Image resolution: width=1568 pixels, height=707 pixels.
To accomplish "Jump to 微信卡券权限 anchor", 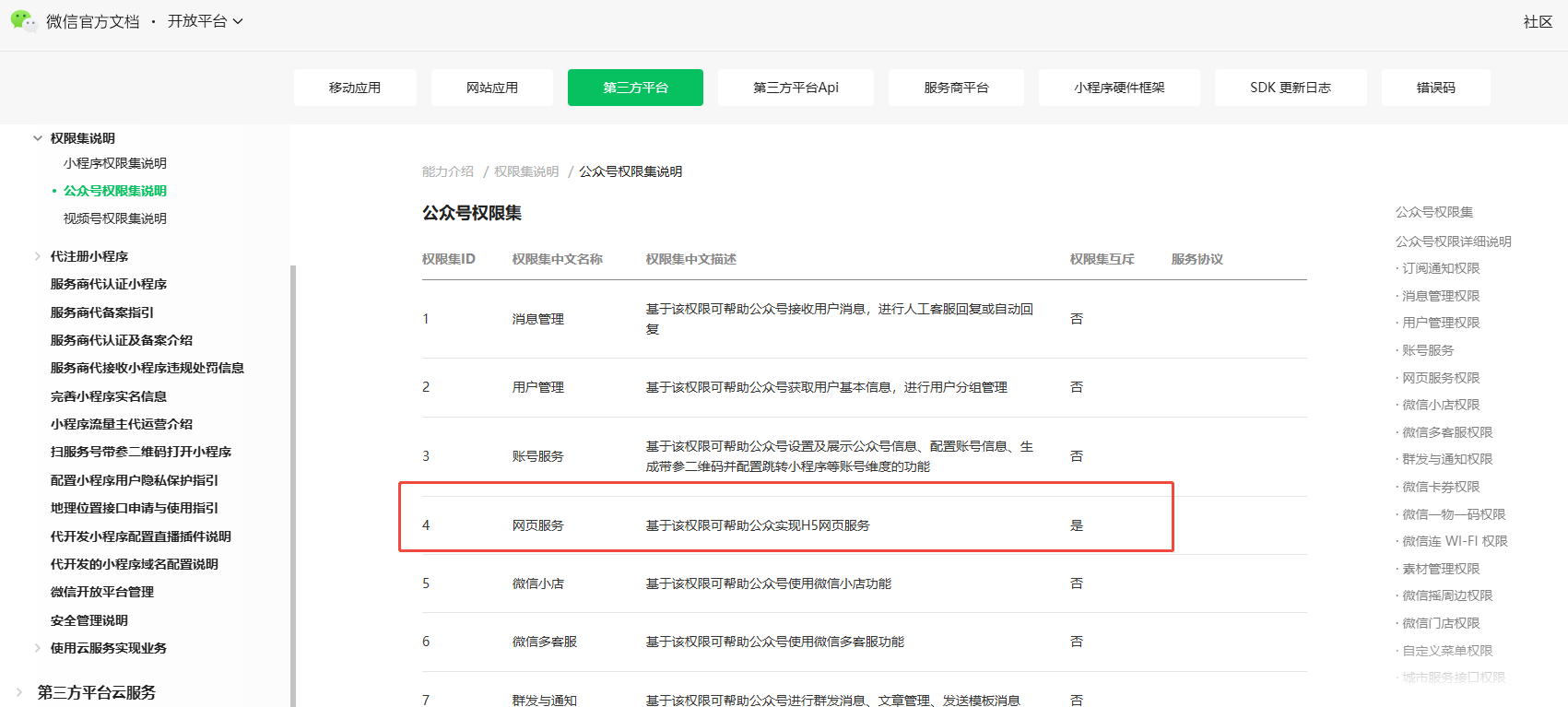I will [1441, 487].
